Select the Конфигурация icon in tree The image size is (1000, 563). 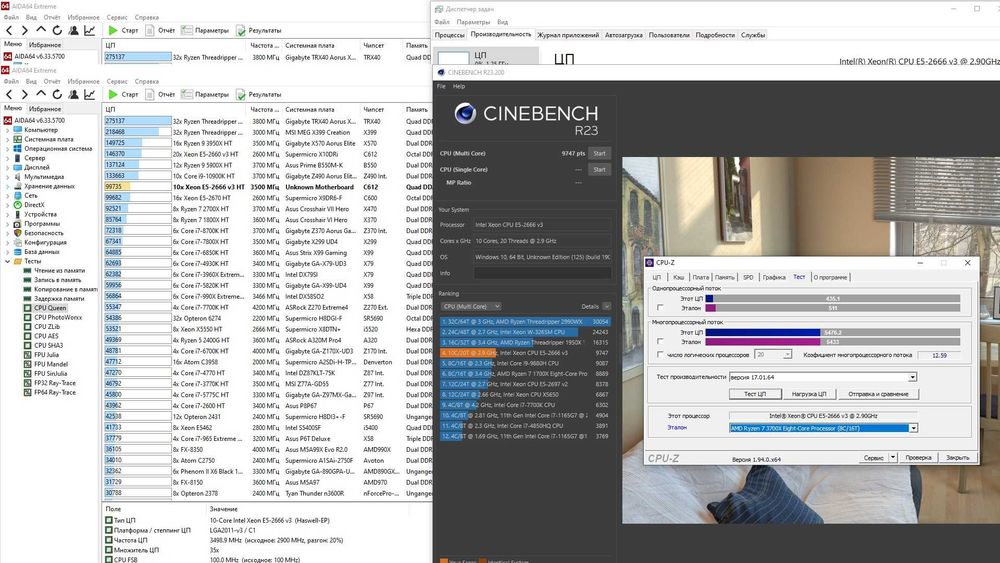(18, 242)
